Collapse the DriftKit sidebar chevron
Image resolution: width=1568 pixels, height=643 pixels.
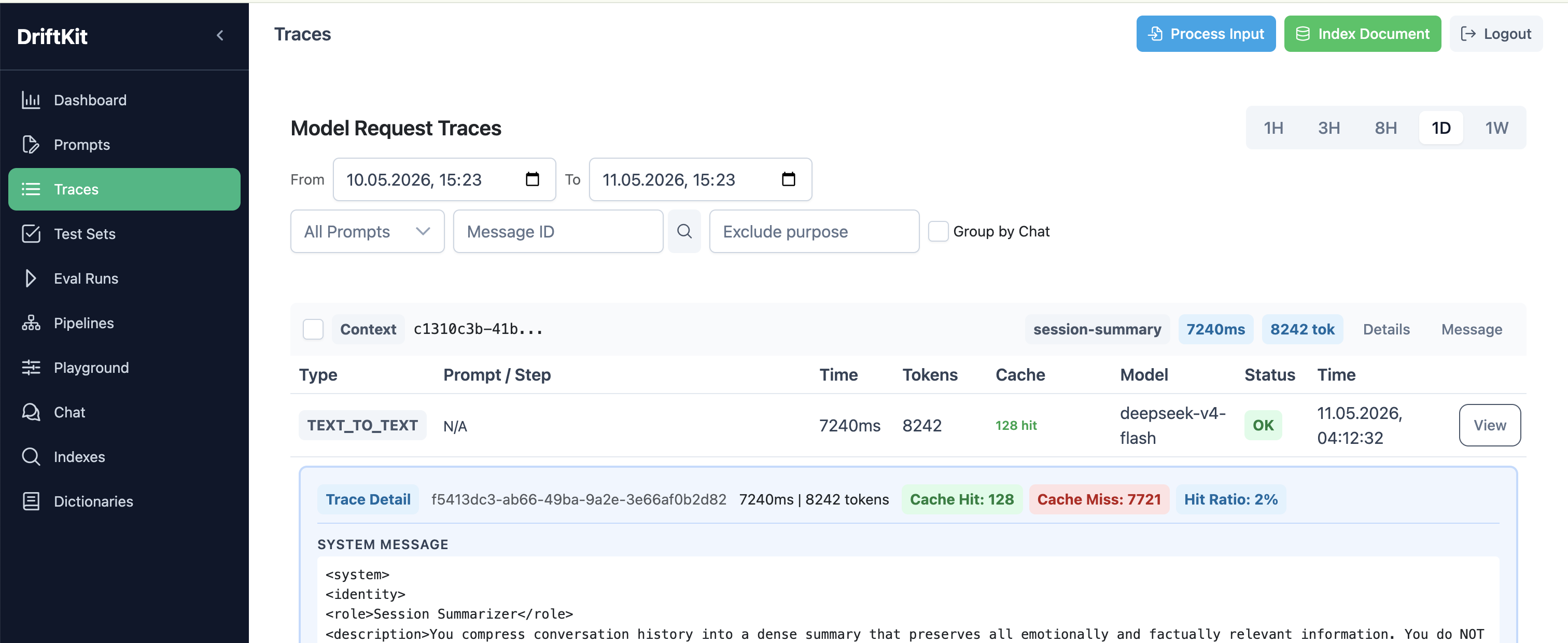coord(220,35)
